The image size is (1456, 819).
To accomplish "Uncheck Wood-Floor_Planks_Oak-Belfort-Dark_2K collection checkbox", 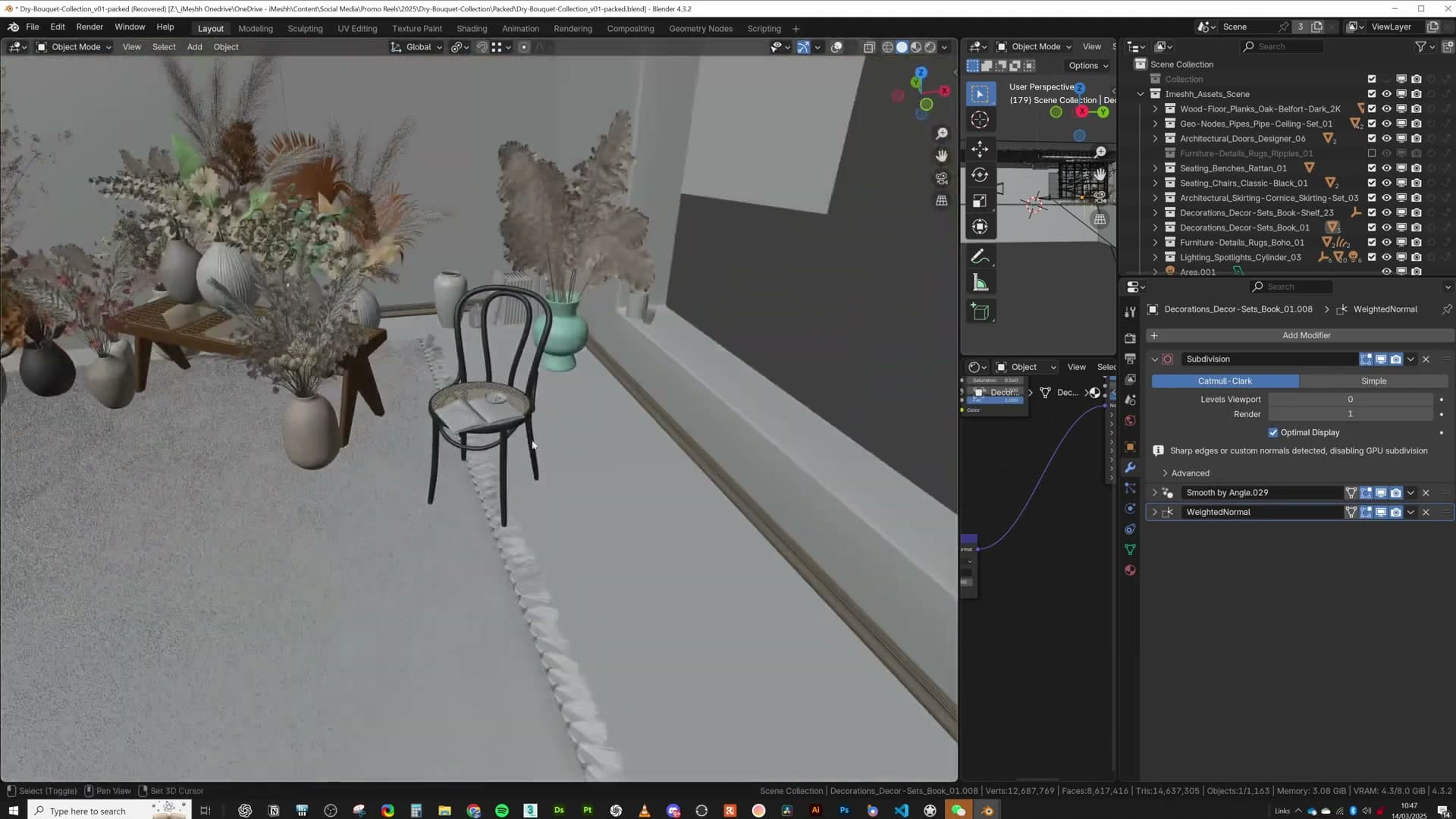I will [x=1372, y=109].
